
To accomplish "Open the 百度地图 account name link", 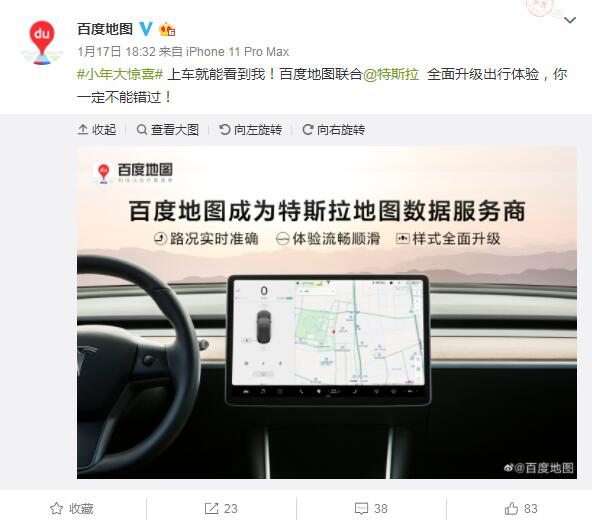I will [105, 29].
